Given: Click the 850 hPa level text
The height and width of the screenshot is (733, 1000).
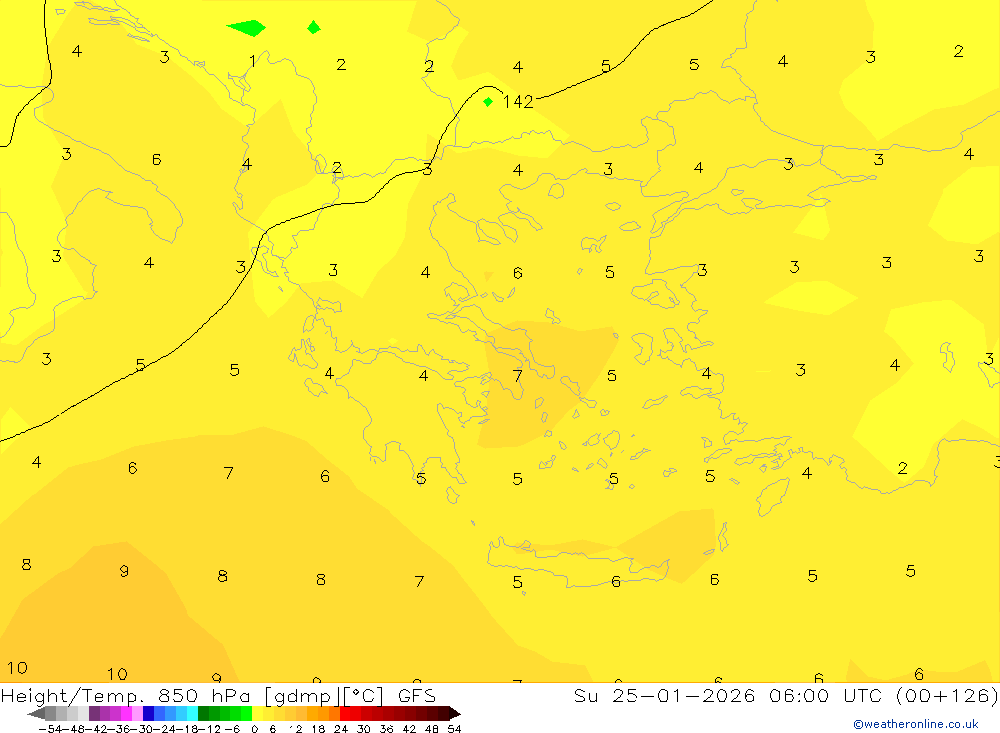Looking at the screenshot, I should point(207,695).
